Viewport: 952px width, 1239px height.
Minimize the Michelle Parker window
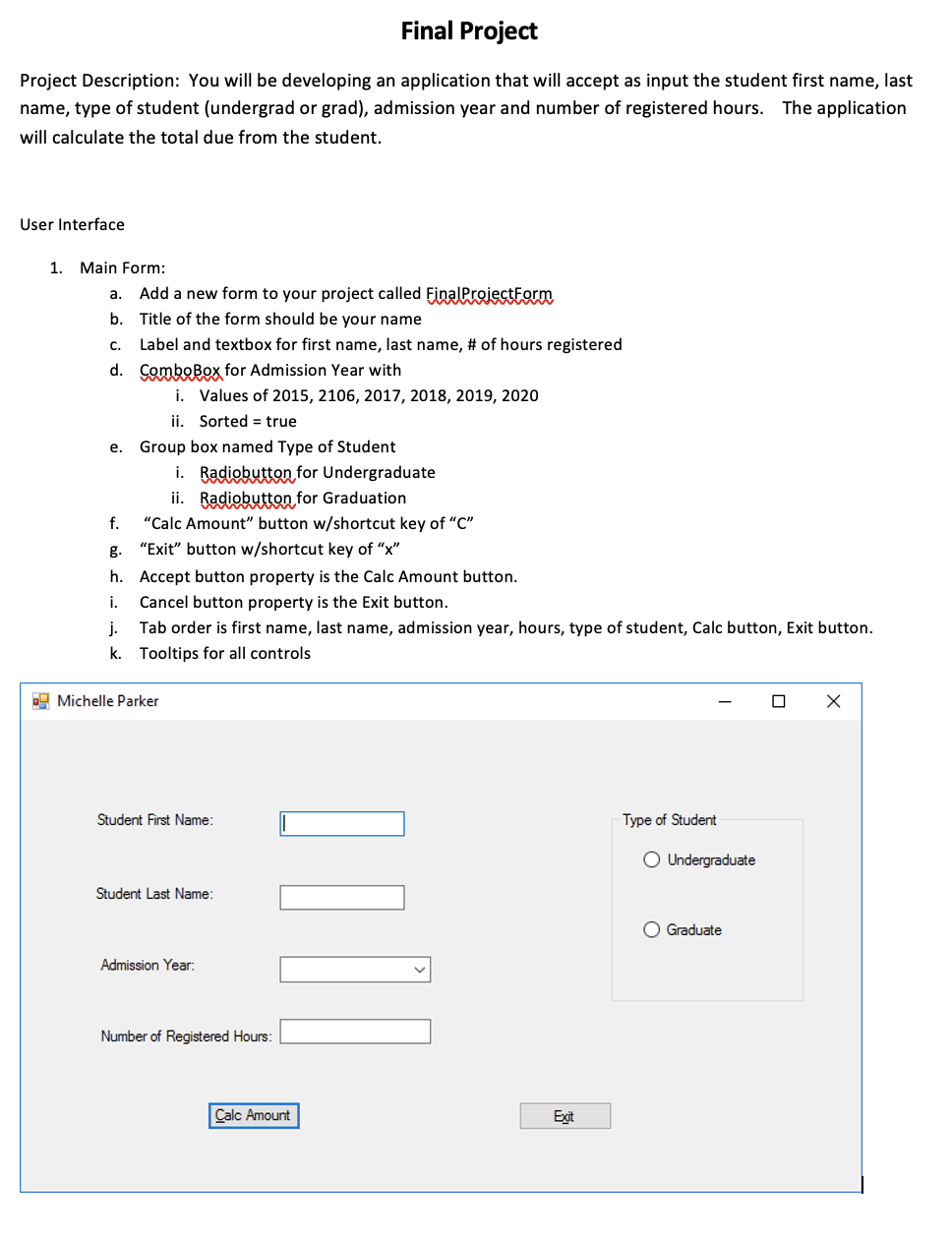pos(725,701)
